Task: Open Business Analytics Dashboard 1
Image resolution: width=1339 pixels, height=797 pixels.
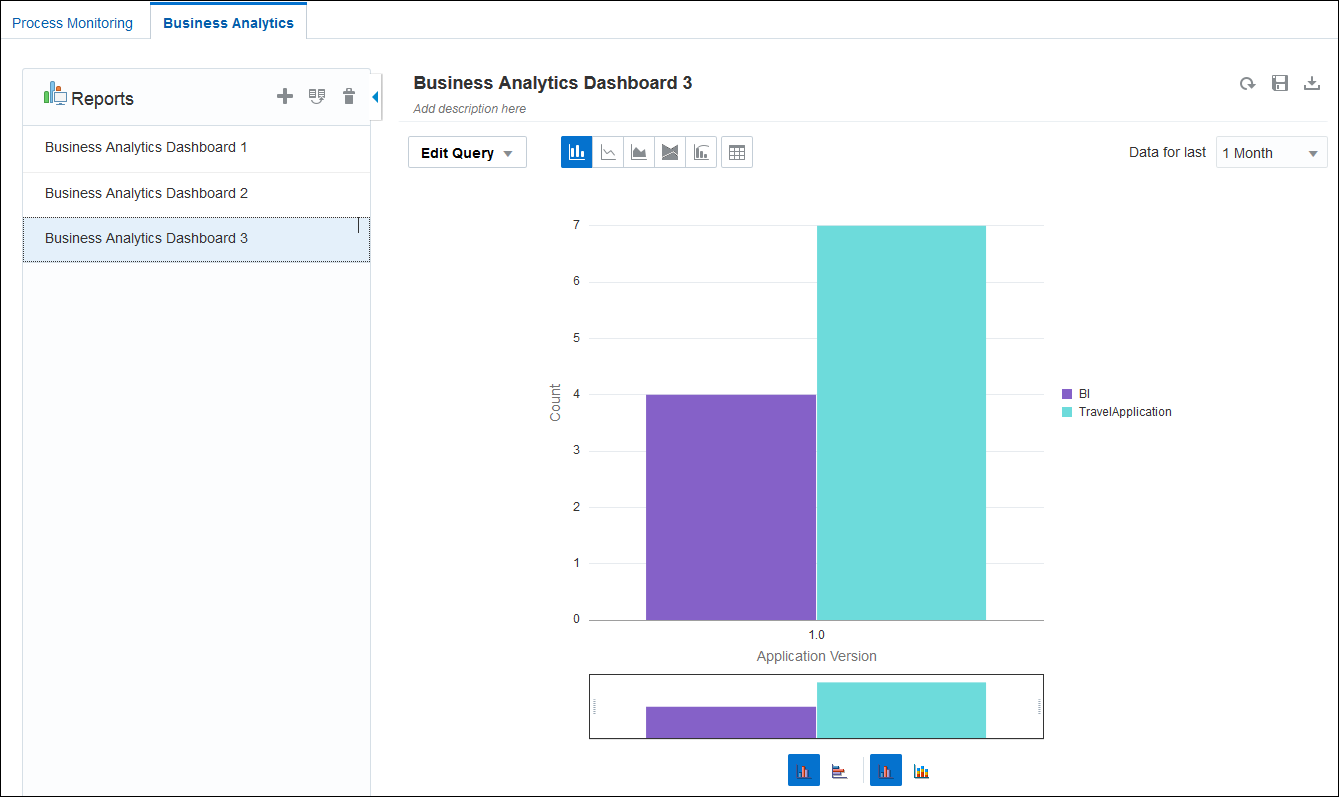Action: coord(146,147)
